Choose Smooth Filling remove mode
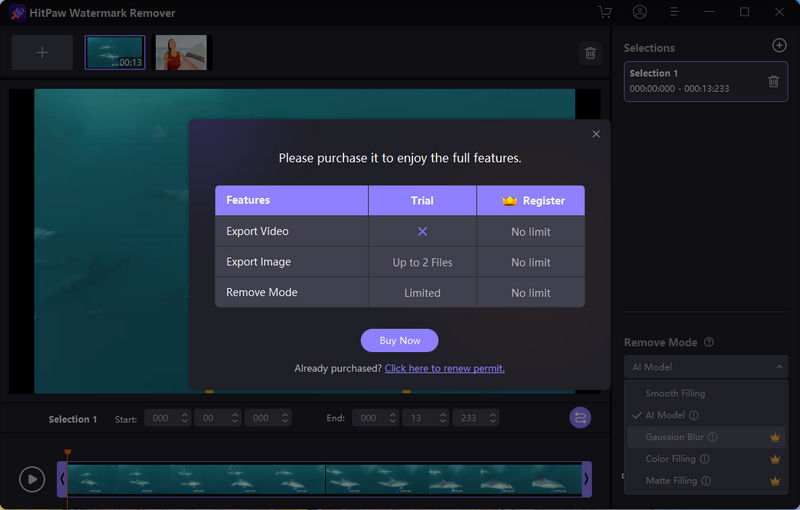The width and height of the screenshot is (800, 510). 675,393
